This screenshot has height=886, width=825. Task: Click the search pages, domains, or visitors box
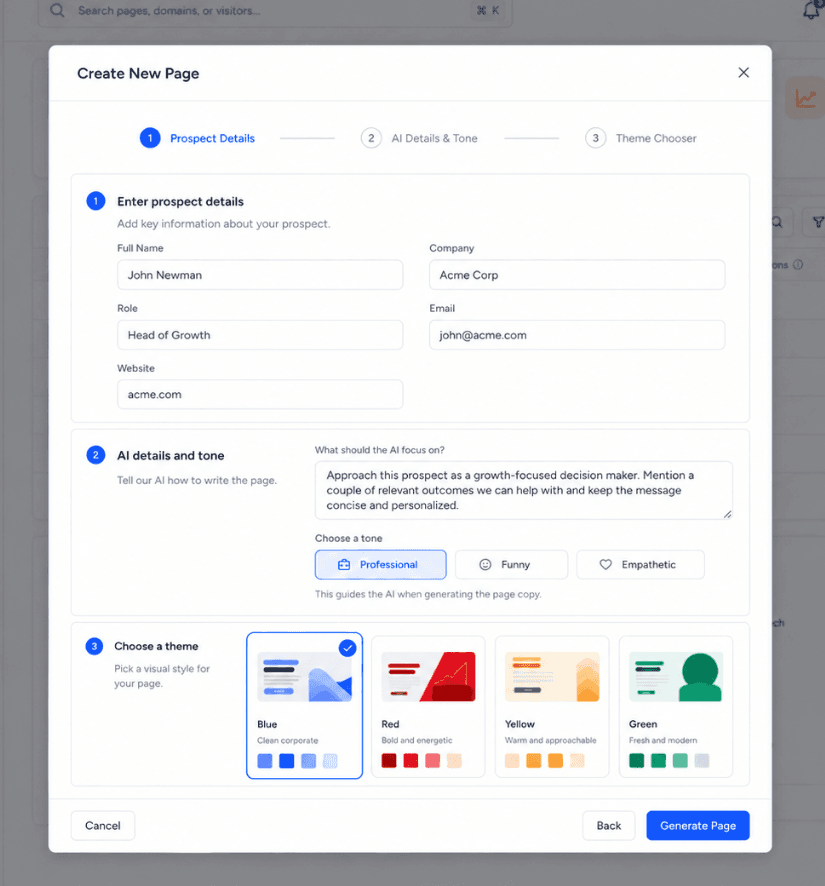click(x=275, y=11)
